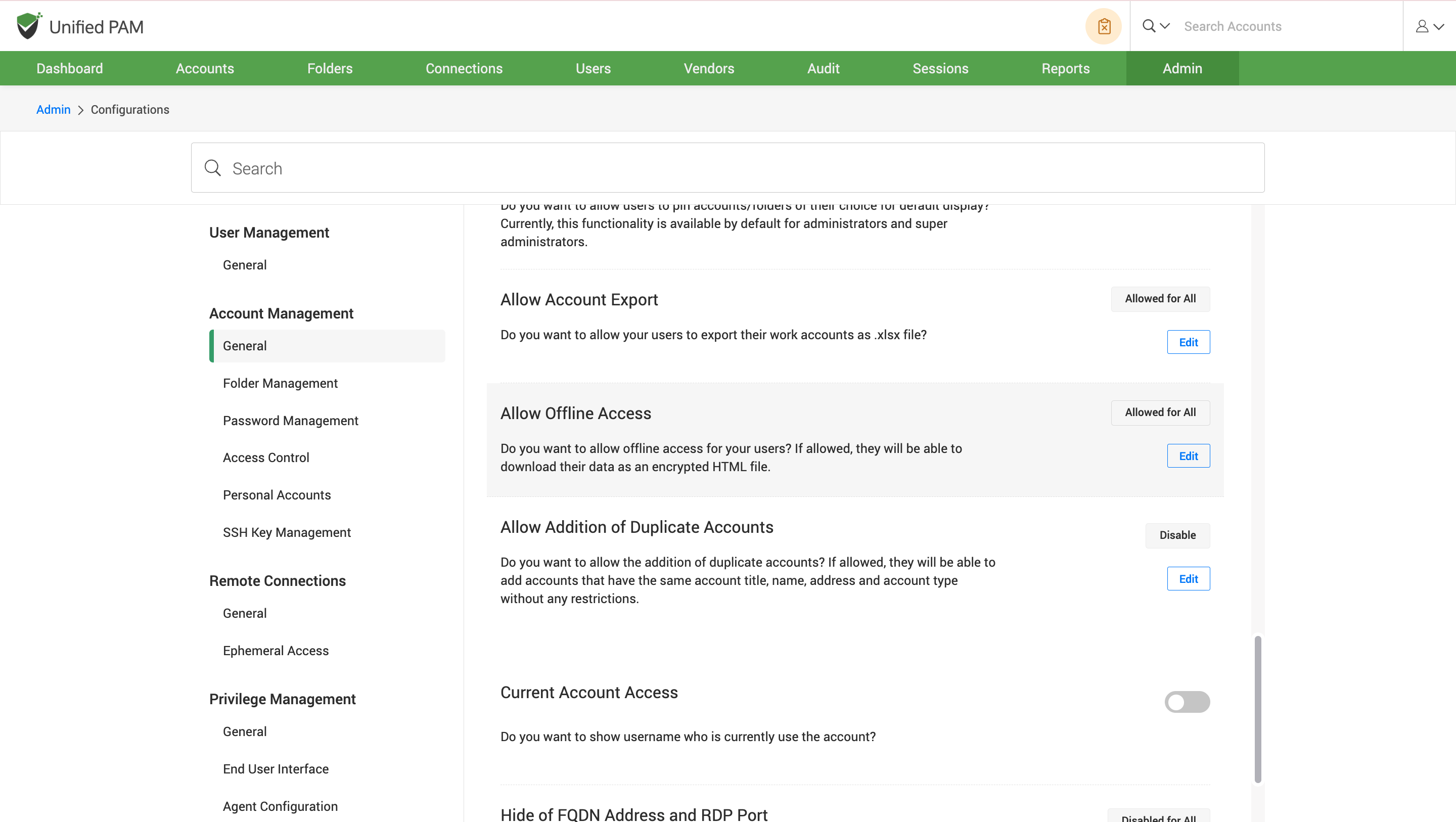Screen dimensions: 1456x822
Task: Toggle Current Account Access switch
Action: (x=1187, y=702)
